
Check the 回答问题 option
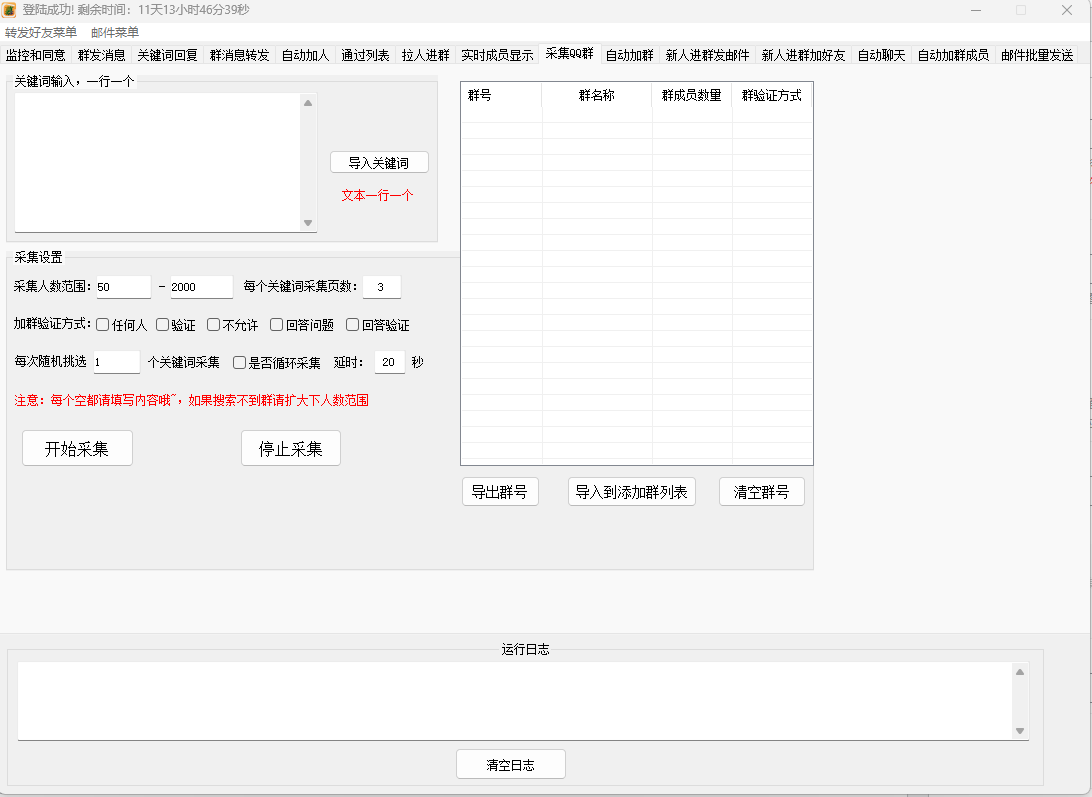pyautogui.click(x=276, y=324)
